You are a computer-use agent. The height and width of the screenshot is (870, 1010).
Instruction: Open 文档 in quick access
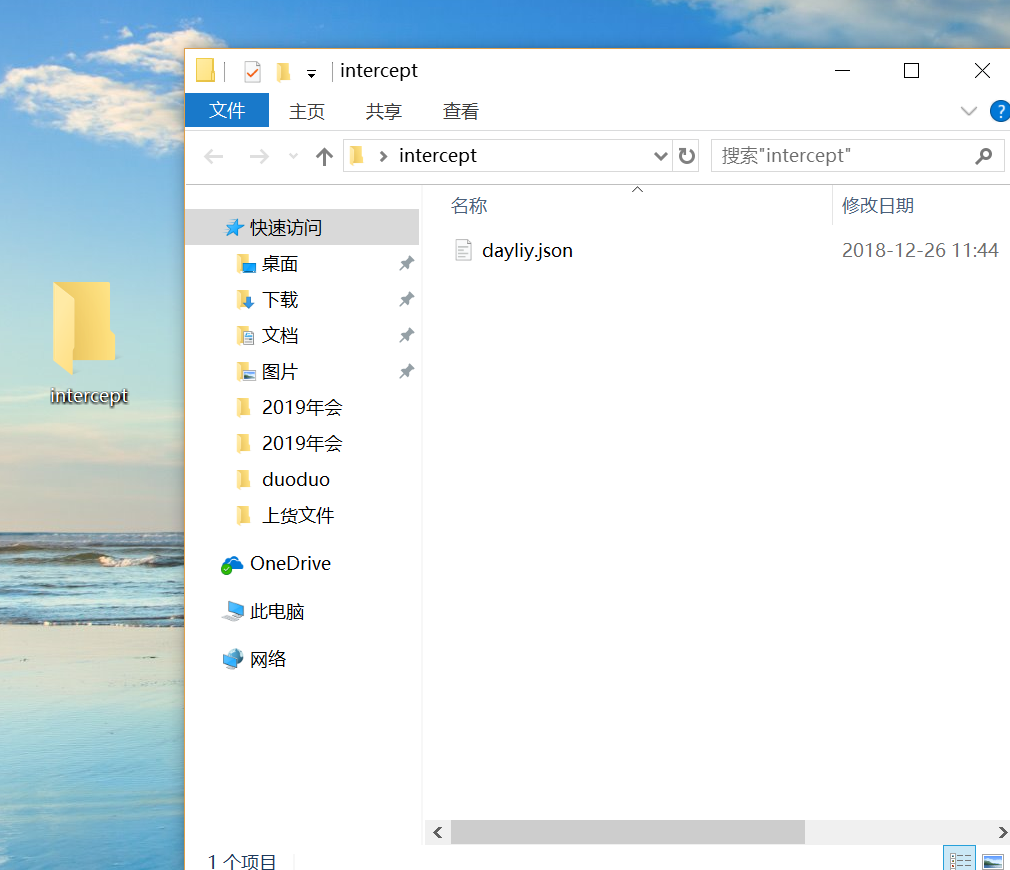coord(280,336)
